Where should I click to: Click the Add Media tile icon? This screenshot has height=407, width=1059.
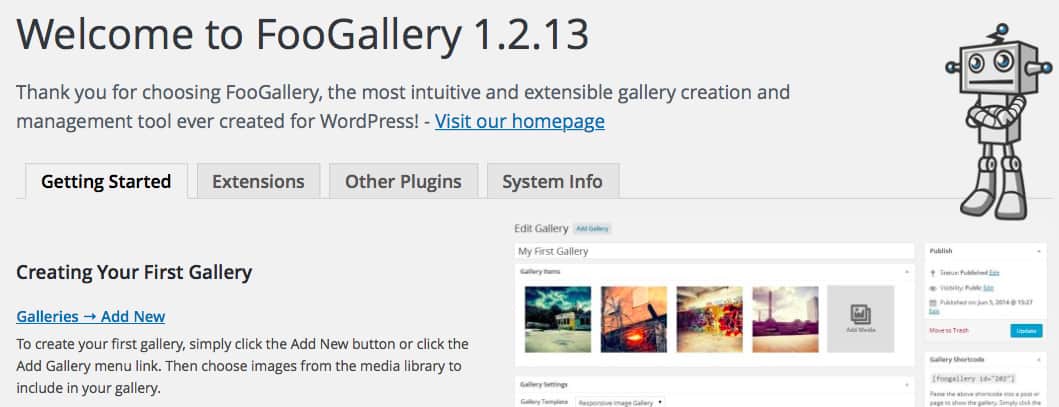[x=861, y=312]
